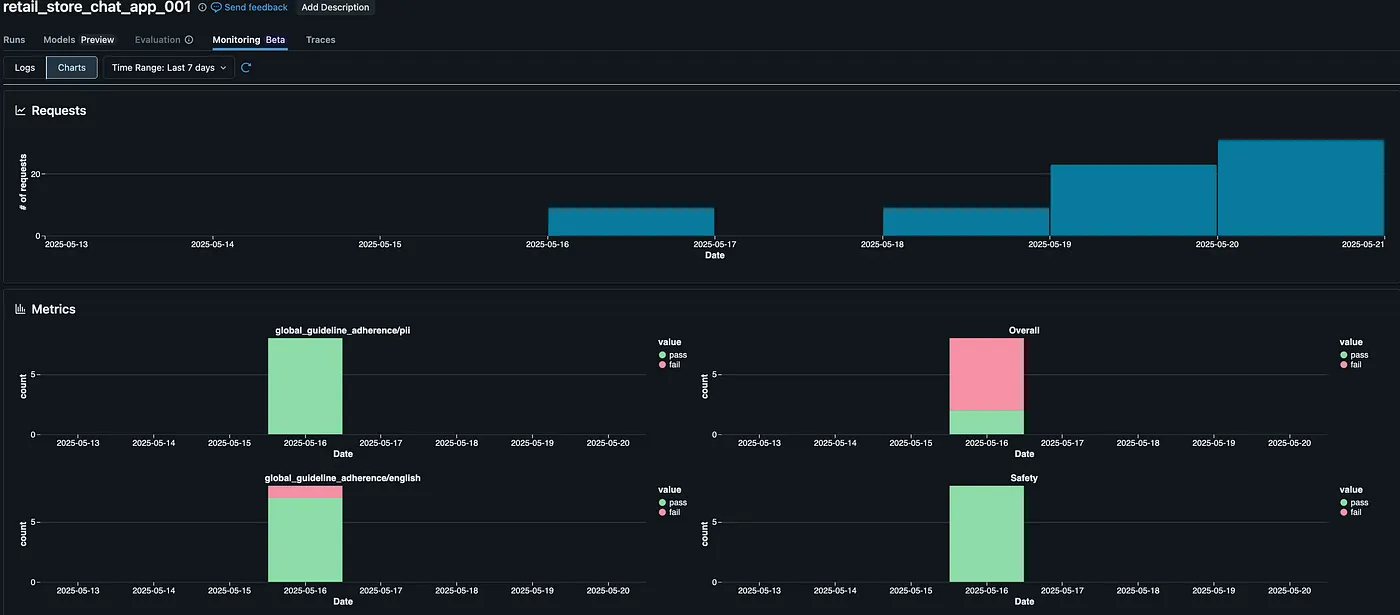This screenshot has height=615, width=1400.
Task: Click the info icon next to retail_store_chat_app_001
Action: pyautogui.click(x=201, y=8)
